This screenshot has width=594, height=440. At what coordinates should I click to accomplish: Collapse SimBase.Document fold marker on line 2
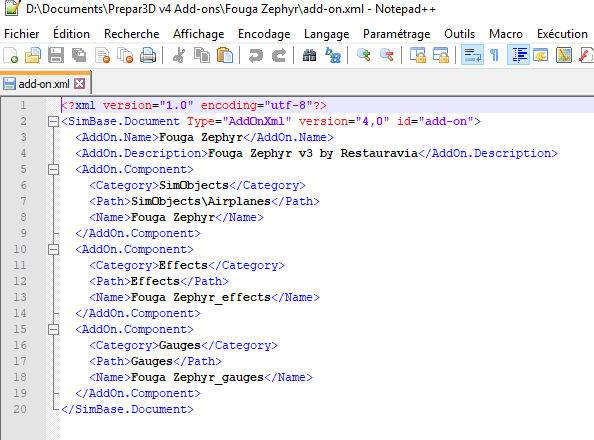coord(53,122)
